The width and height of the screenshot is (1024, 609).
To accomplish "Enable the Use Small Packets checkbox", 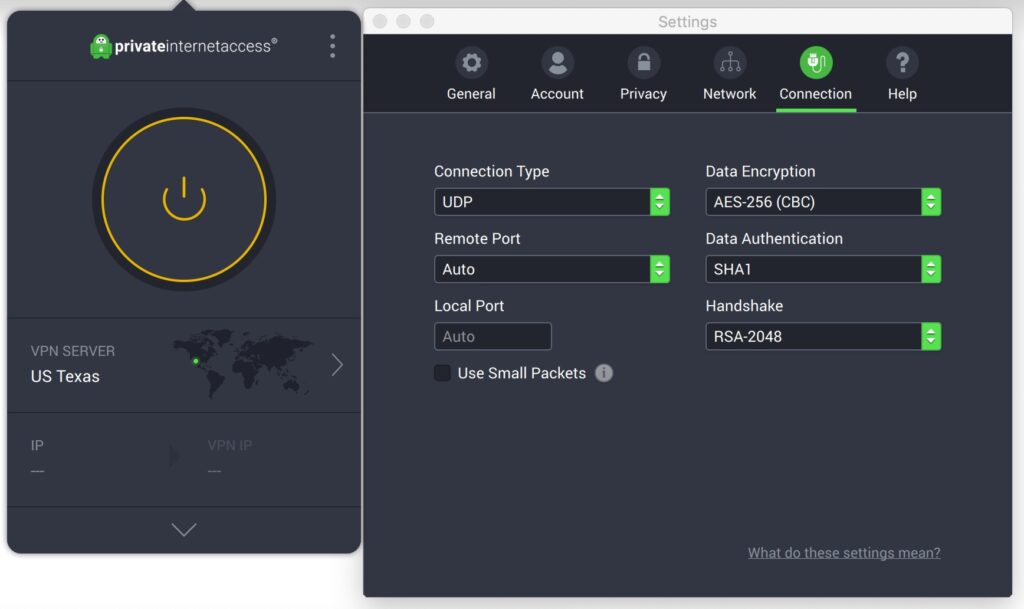I will point(442,373).
